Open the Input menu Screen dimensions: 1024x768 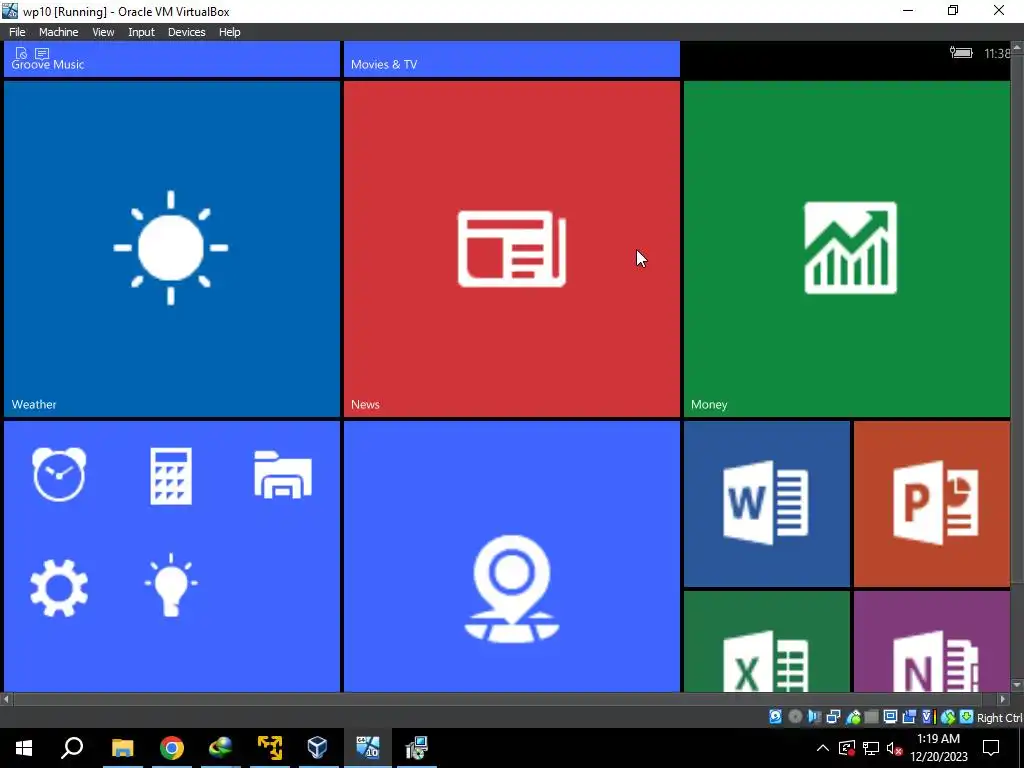141,32
